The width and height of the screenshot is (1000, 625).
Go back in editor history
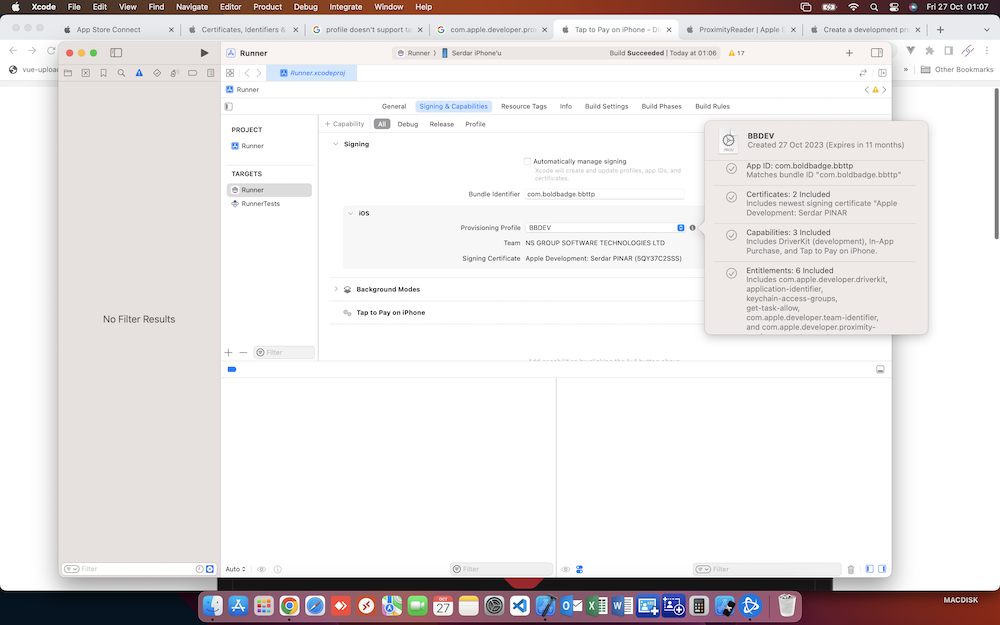[x=247, y=73]
